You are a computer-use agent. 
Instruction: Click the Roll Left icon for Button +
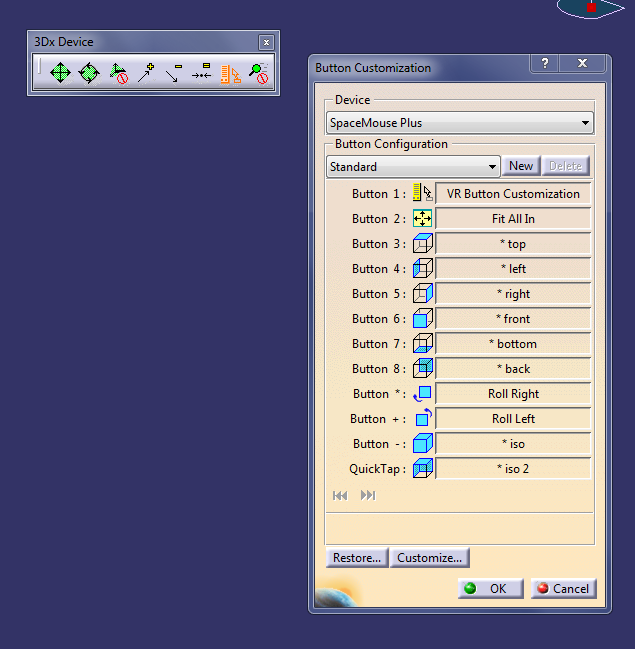(423, 418)
